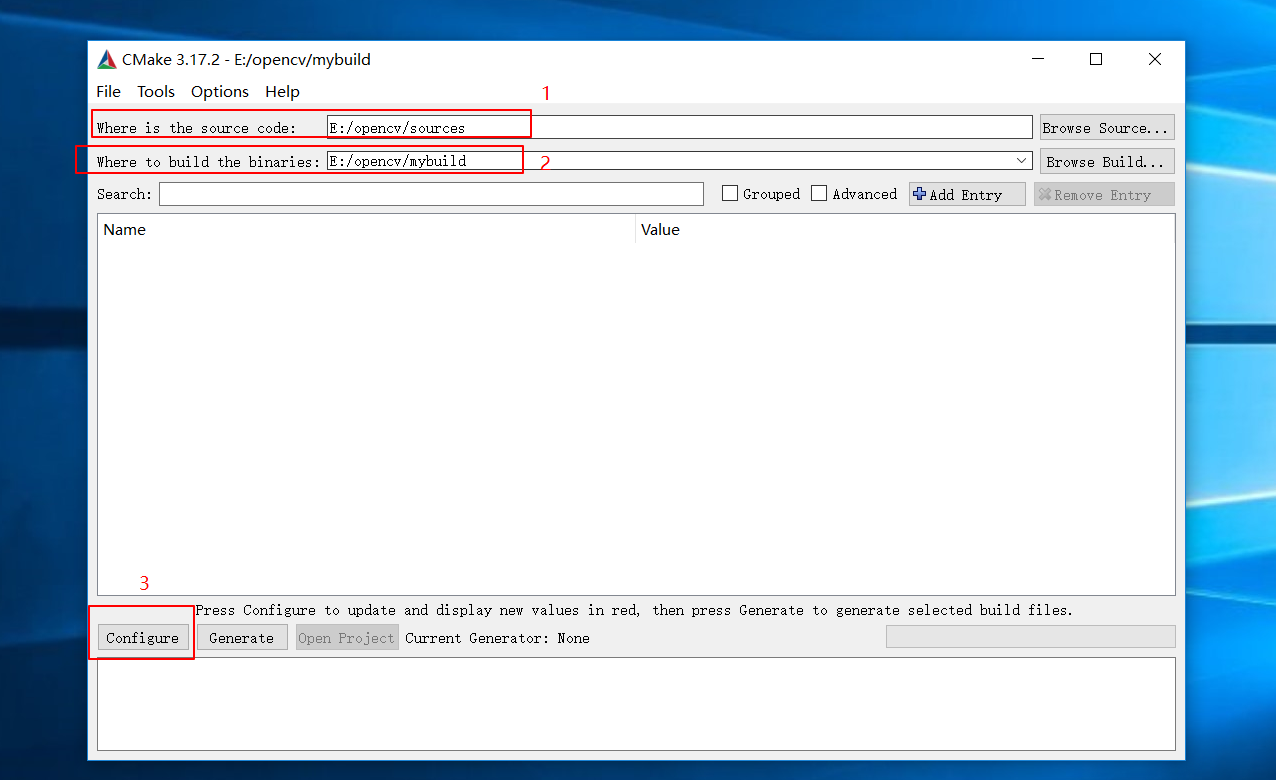
Task: Click the CMake logo icon in title bar
Action: click(107, 59)
